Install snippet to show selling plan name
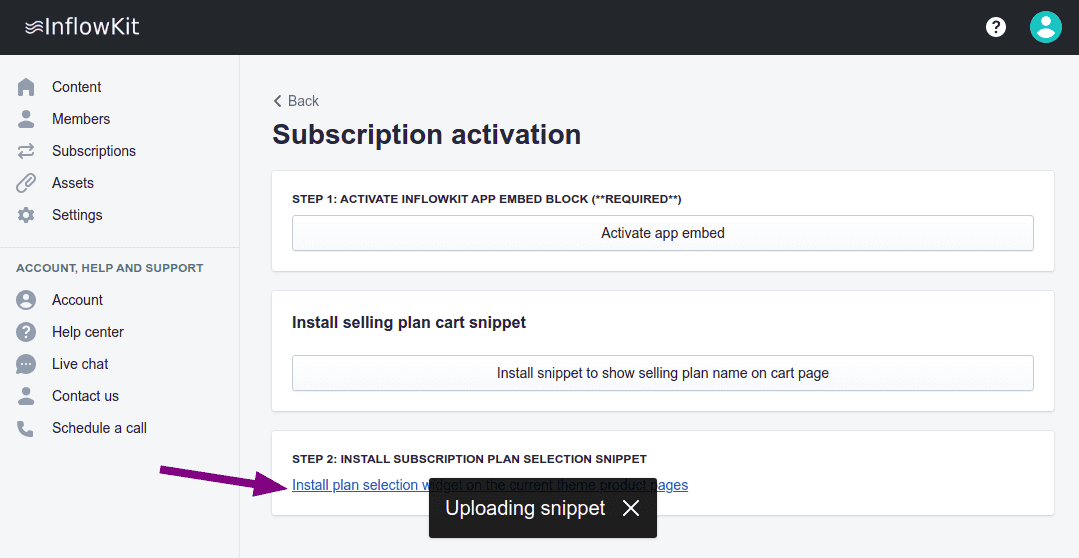Image resolution: width=1079 pixels, height=558 pixels. click(x=662, y=373)
